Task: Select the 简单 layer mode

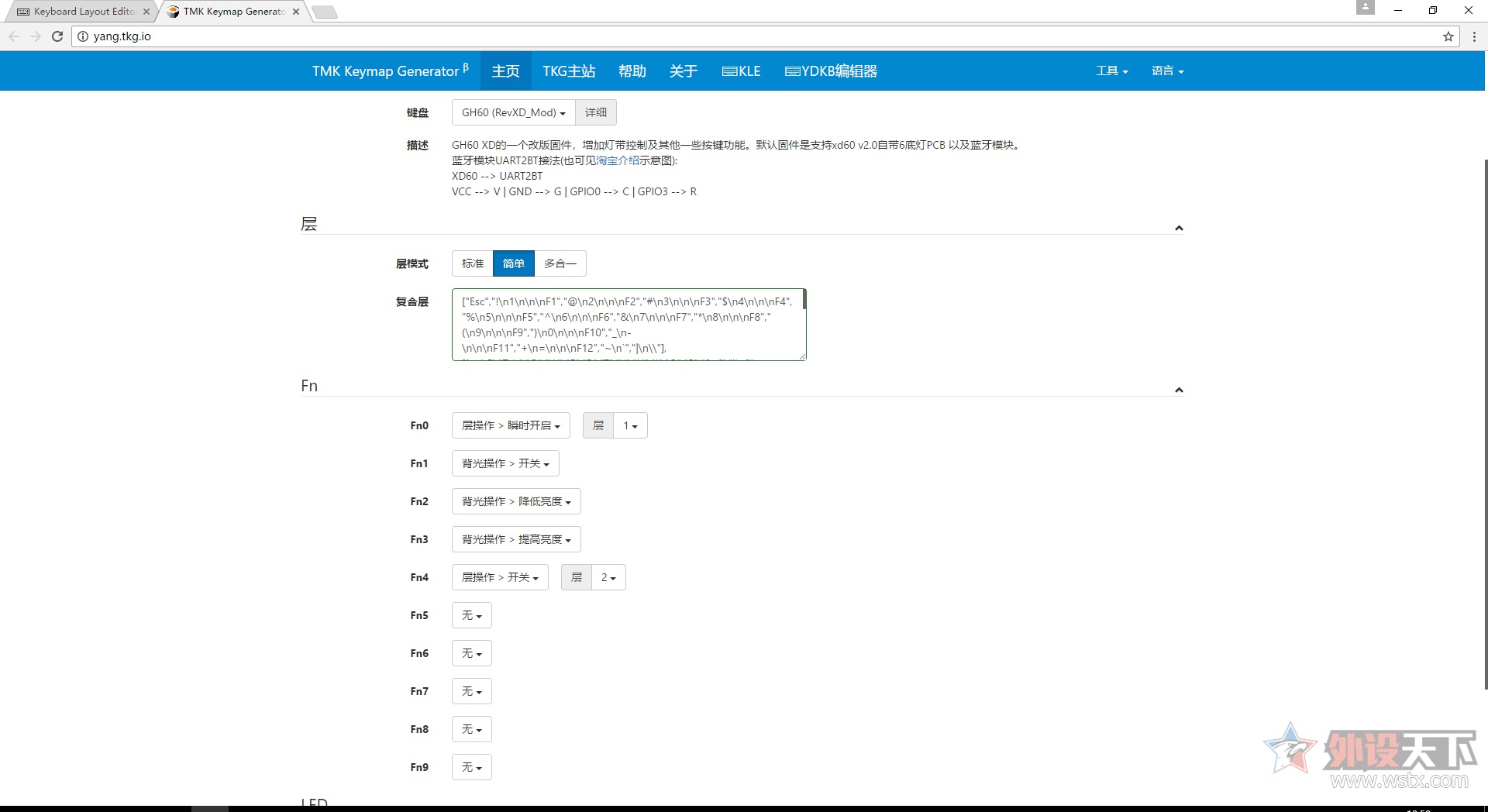Action: tap(513, 263)
